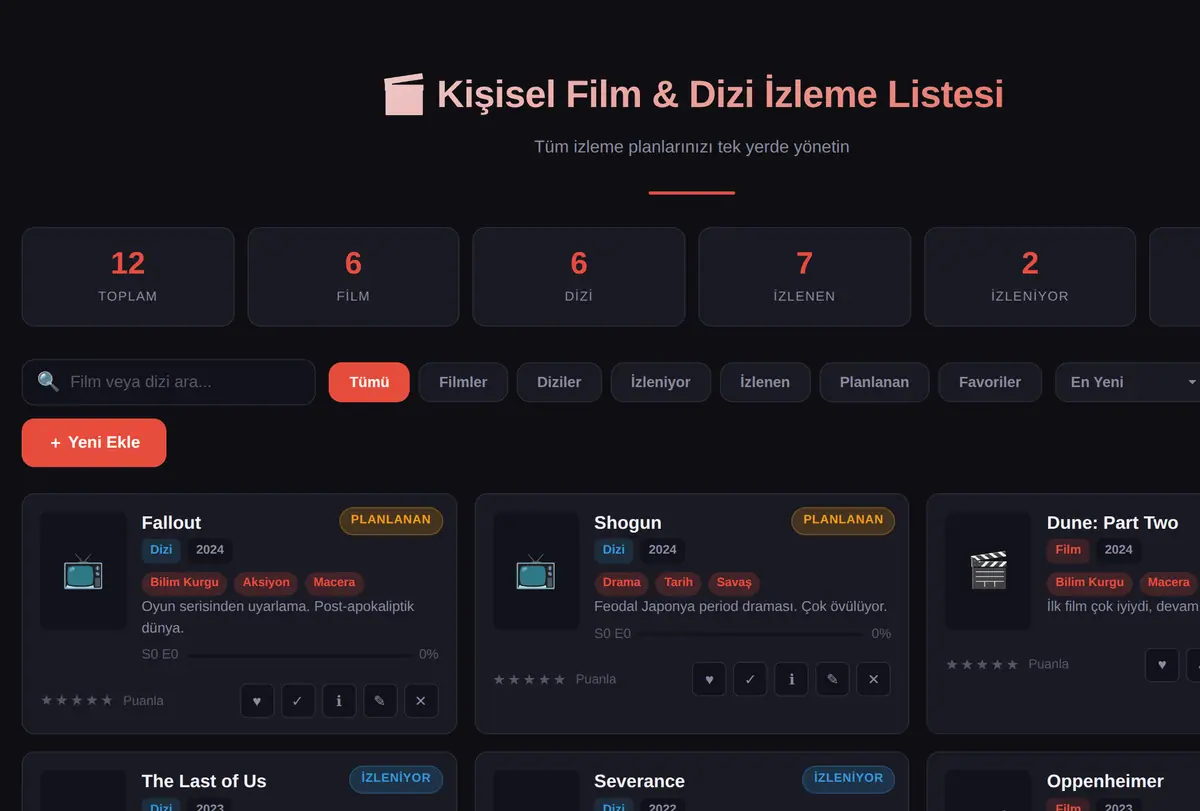The height and width of the screenshot is (811, 1200).
Task: Edit Shogun entry with pencil icon
Action: pos(832,679)
